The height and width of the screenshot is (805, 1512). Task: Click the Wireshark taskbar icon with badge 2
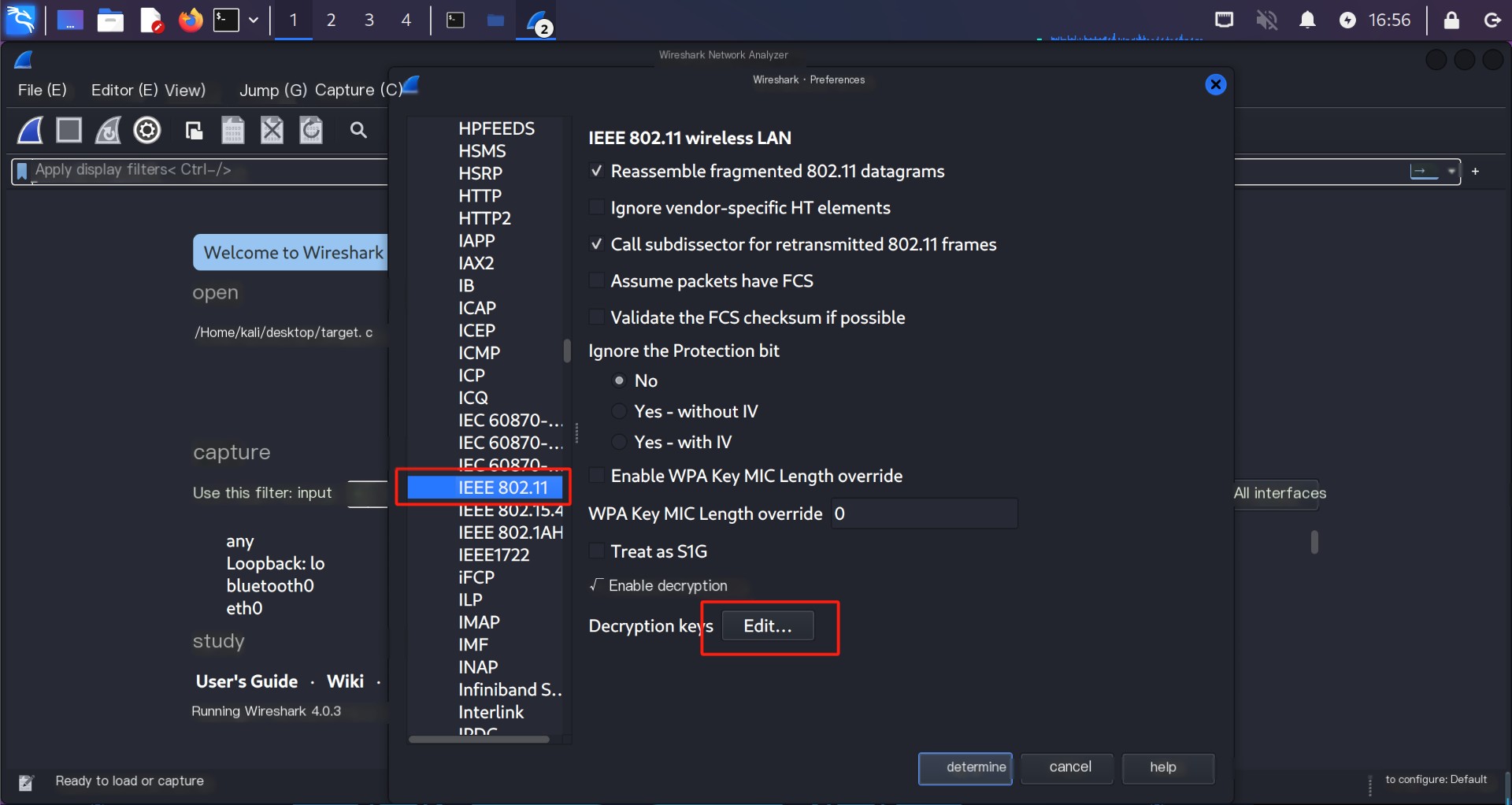coord(539,21)
